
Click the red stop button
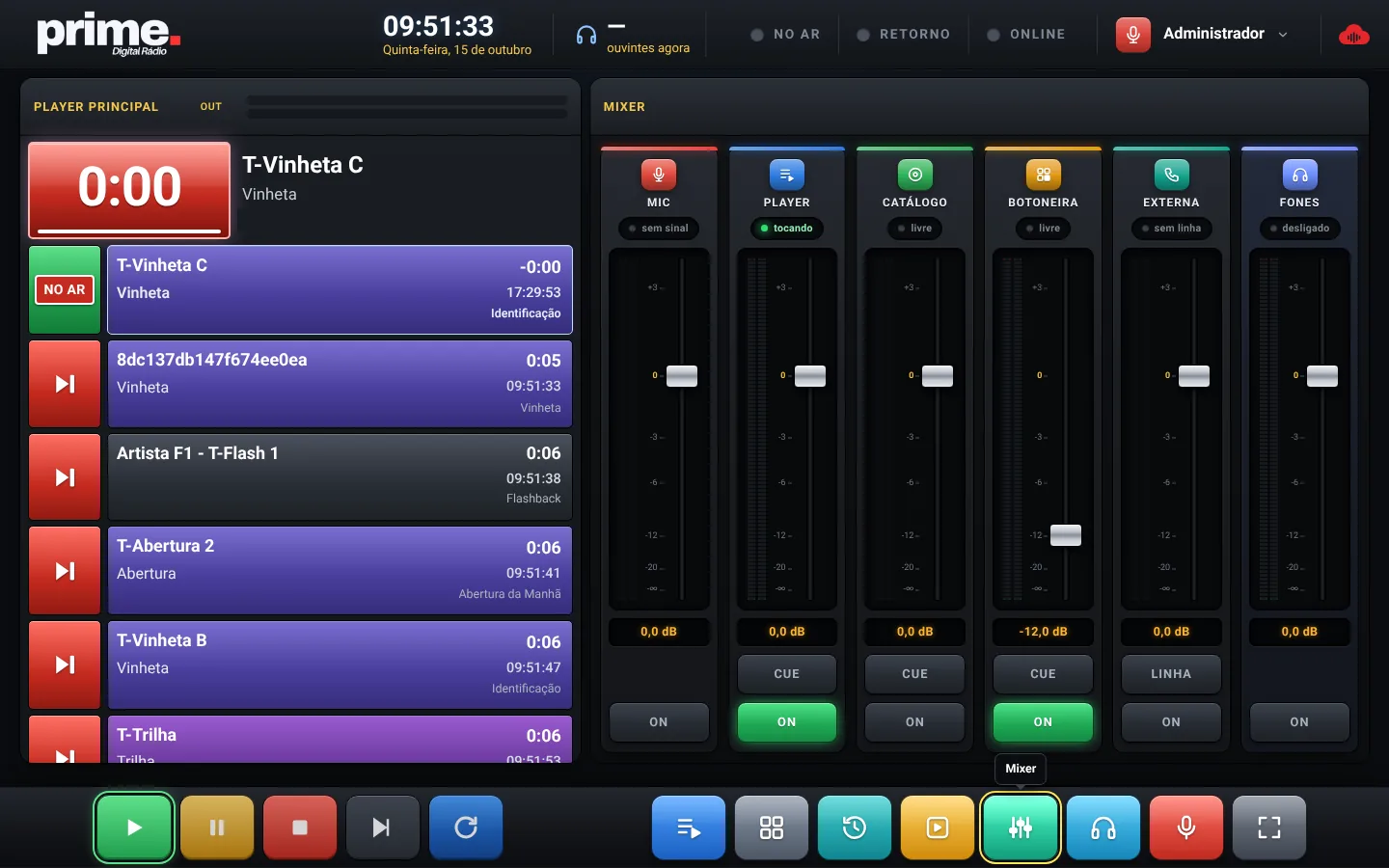(x=300, y=827)
